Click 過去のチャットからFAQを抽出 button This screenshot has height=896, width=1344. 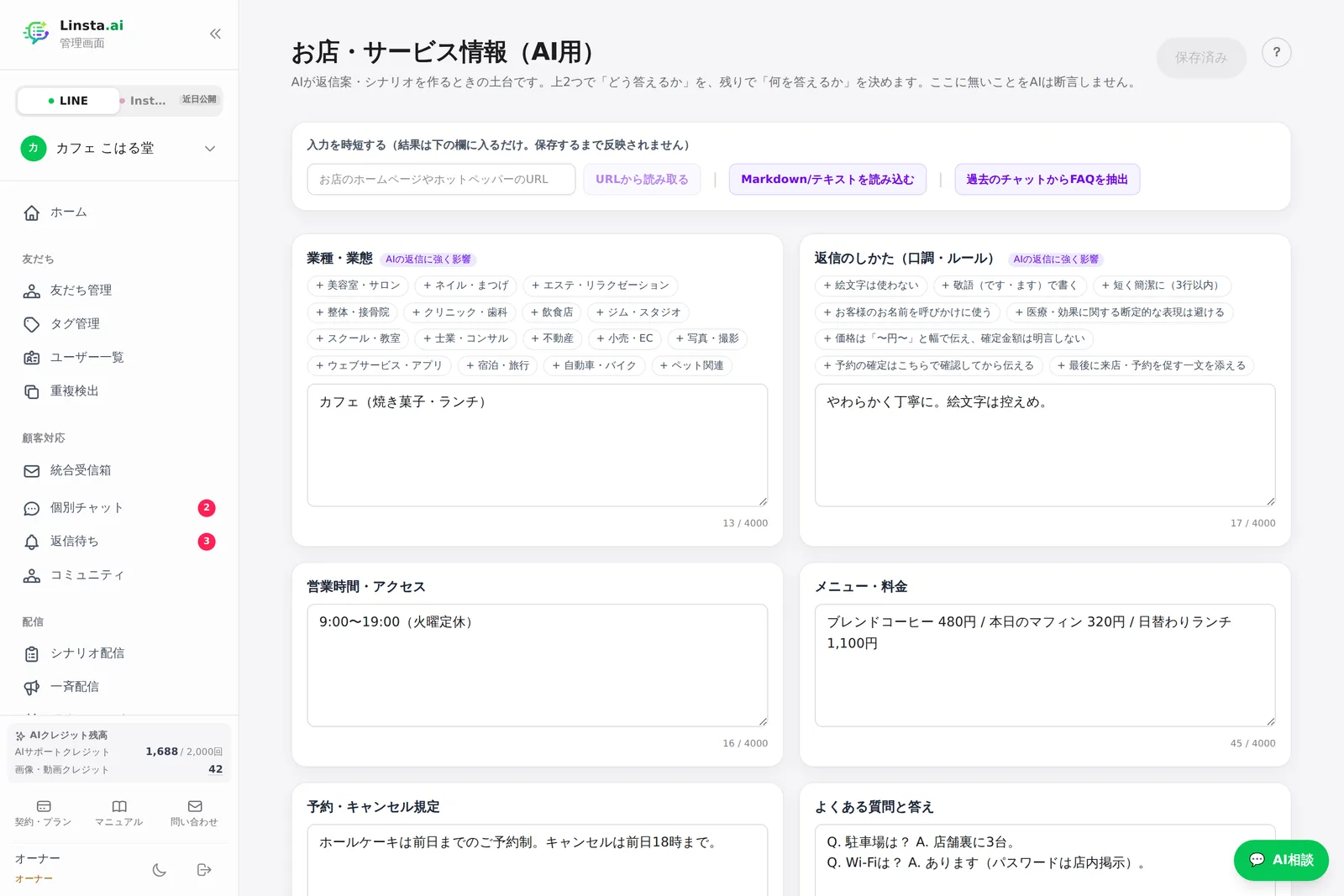[1047, 180]
